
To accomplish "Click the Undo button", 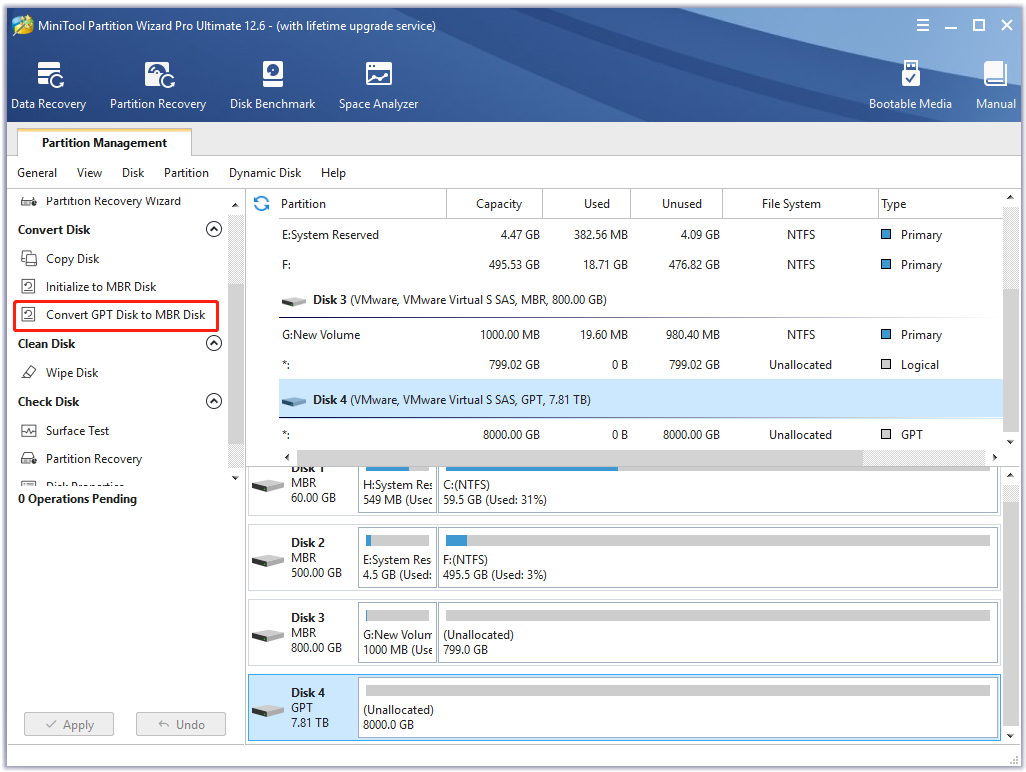I will tap(181, 724).
